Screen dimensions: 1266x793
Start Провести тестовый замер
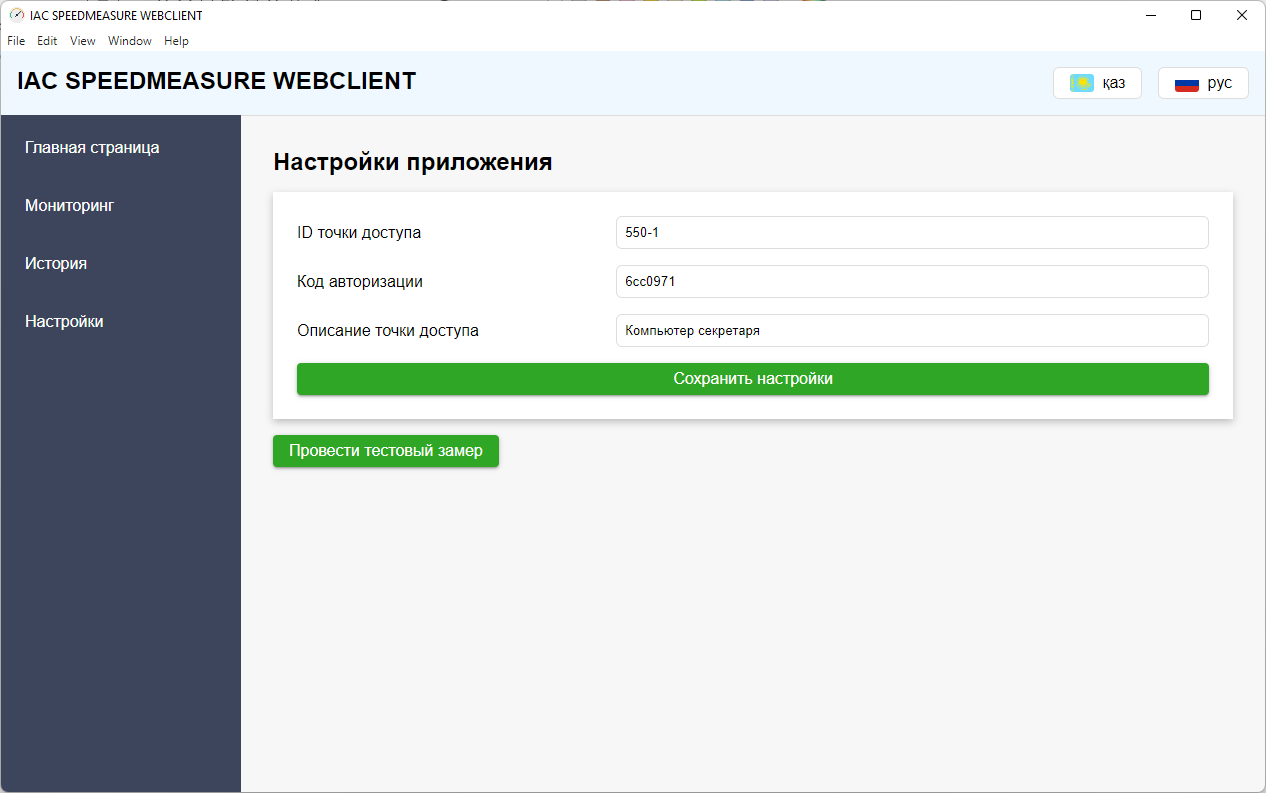(386, 451)
